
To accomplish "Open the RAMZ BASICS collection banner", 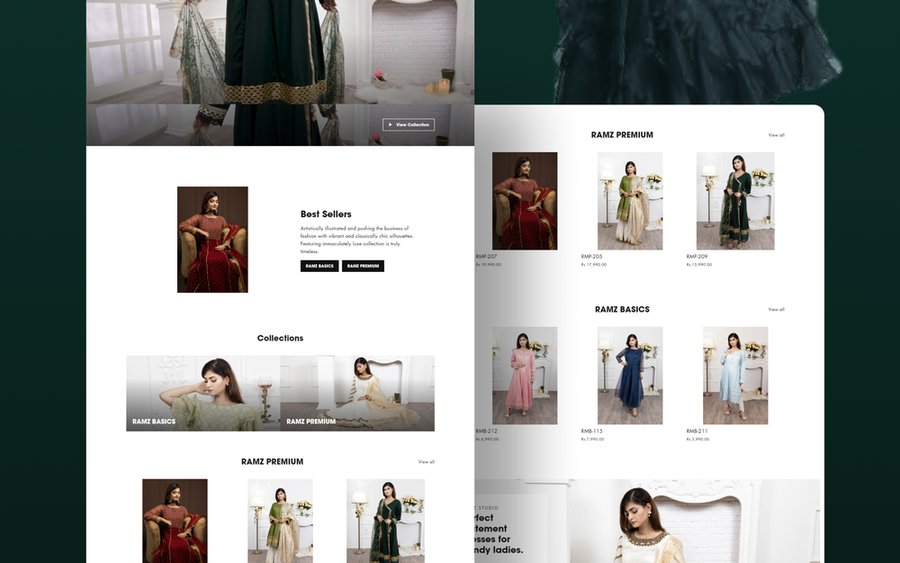I will click(x=203, y=393).
